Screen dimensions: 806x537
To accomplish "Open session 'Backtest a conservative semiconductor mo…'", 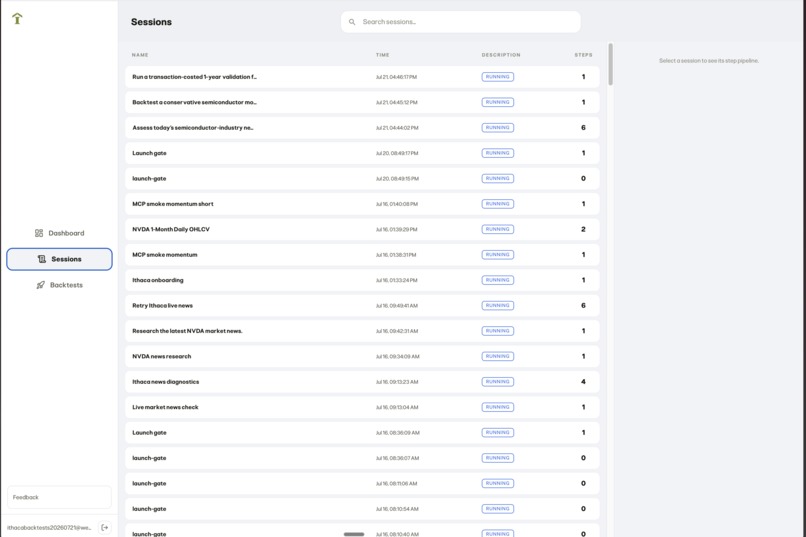I will tap(362, 102).
